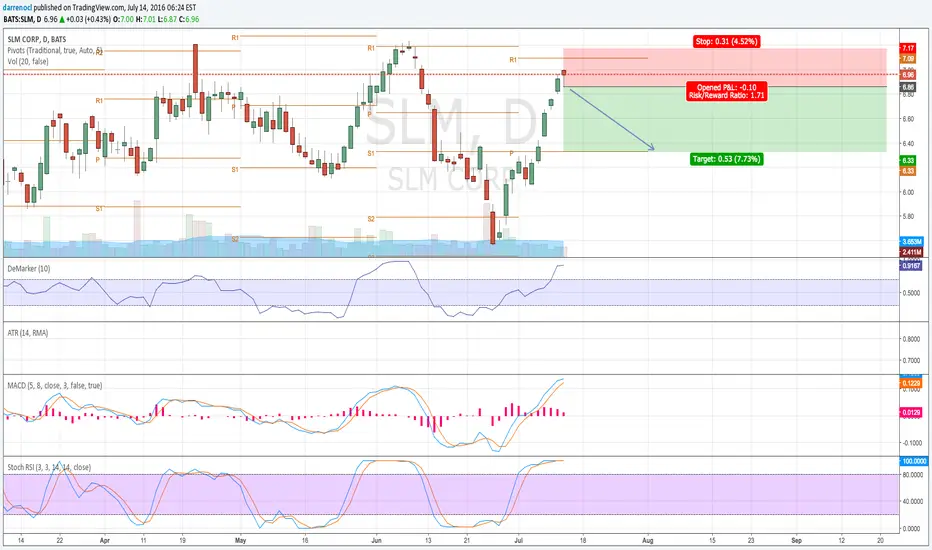Click the red 7.17 price label
The image size is (932, 550).
pos(908,48)
